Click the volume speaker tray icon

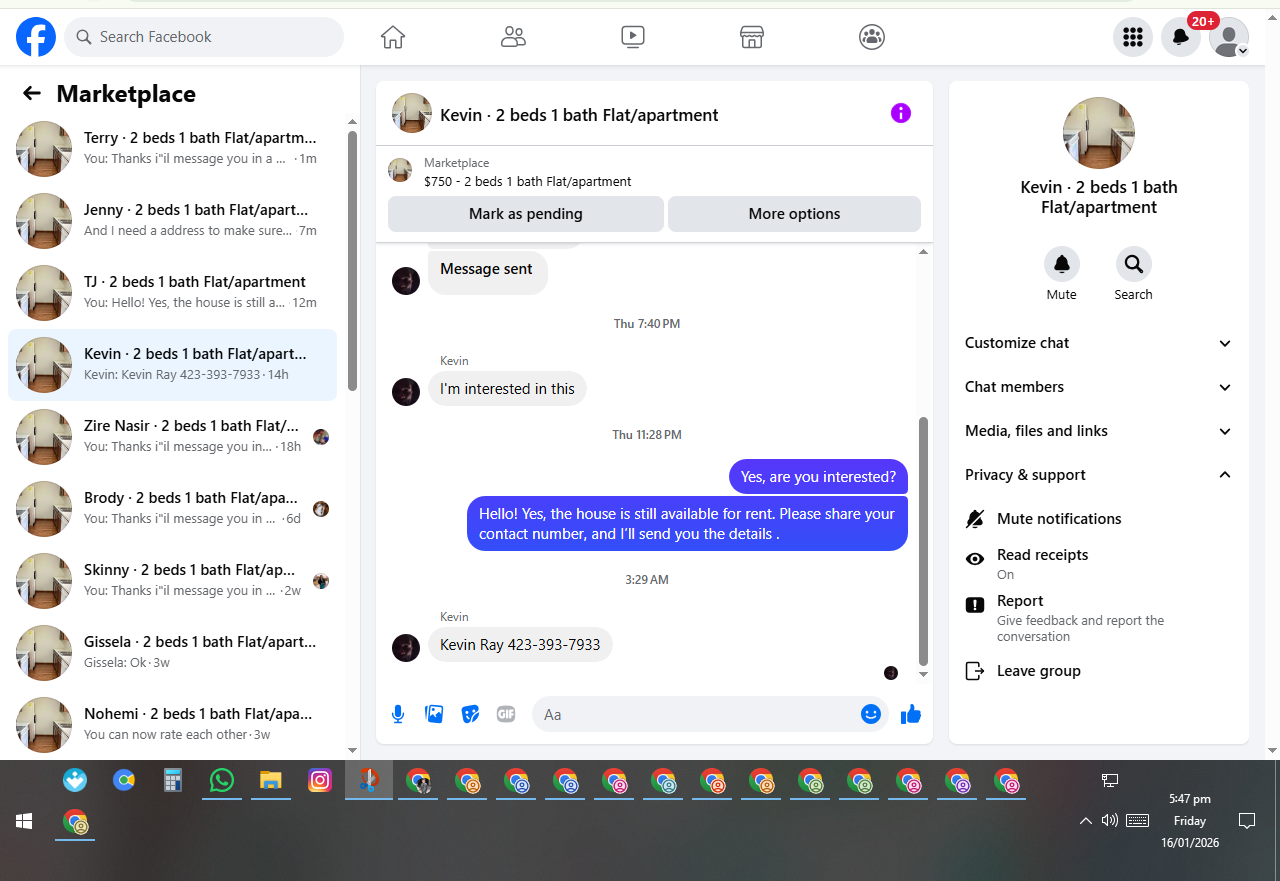(1109, 821)
